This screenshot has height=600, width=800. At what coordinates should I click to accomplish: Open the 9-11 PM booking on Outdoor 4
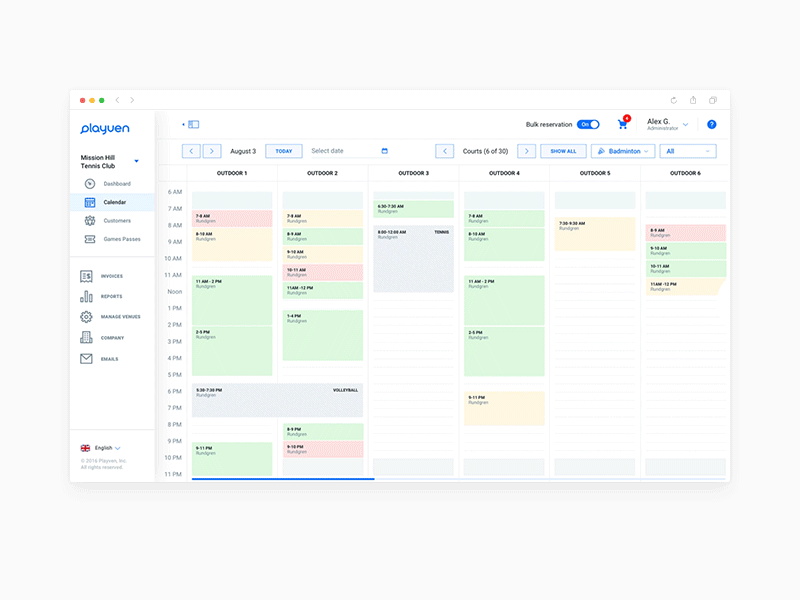(x=504, y=409)
